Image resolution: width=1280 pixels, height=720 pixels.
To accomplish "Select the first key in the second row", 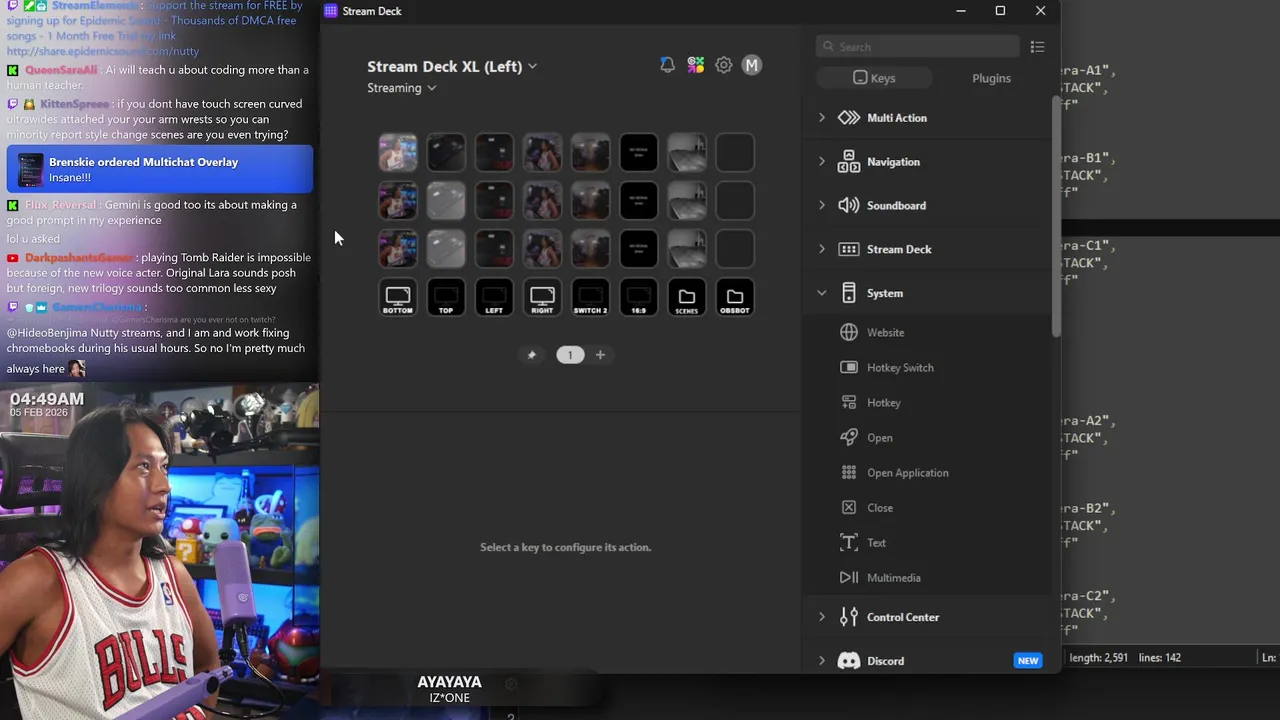I will [x=398, y=201].
